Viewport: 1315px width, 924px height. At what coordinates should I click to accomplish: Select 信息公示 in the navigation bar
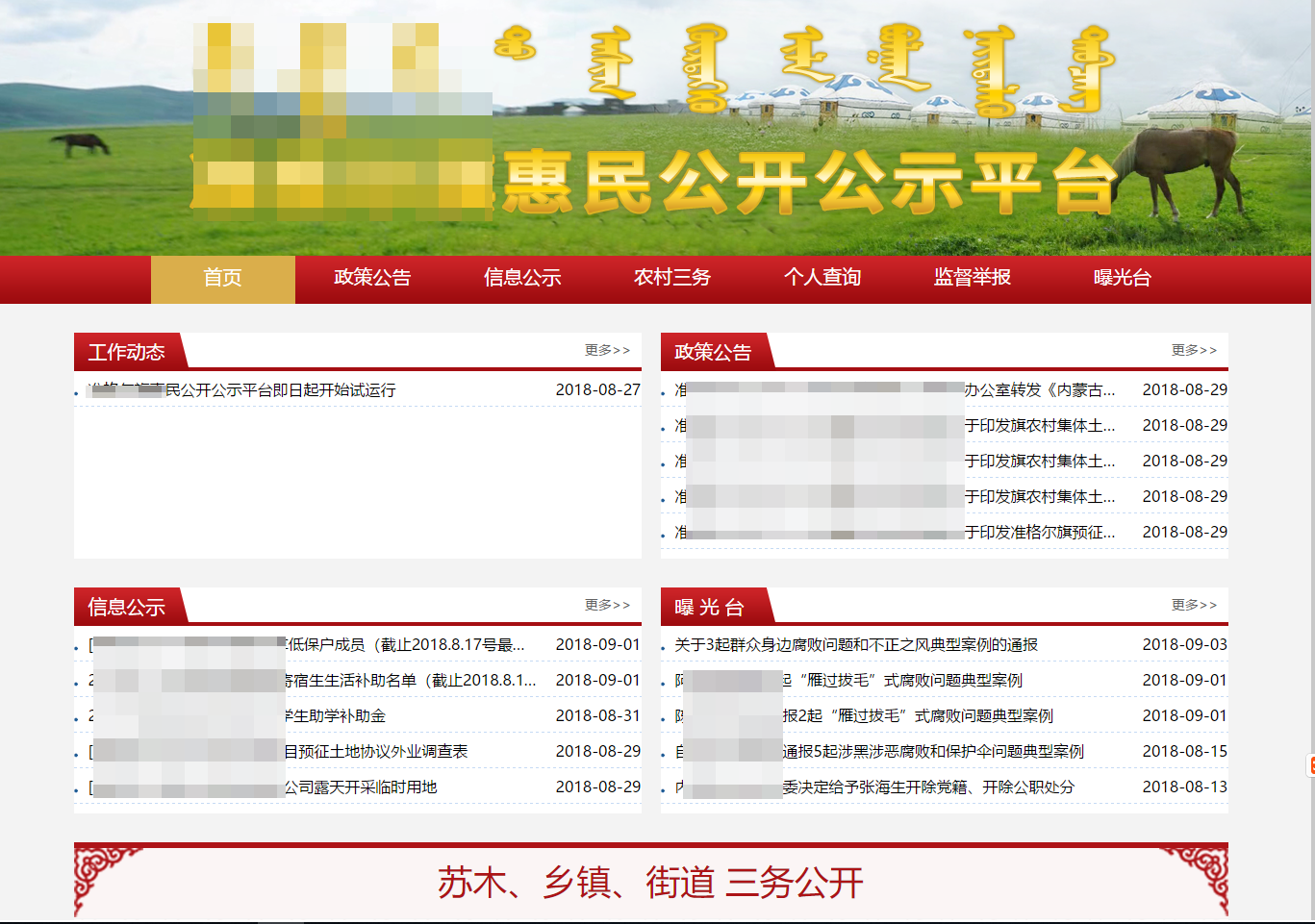click(x=522, y=278)
